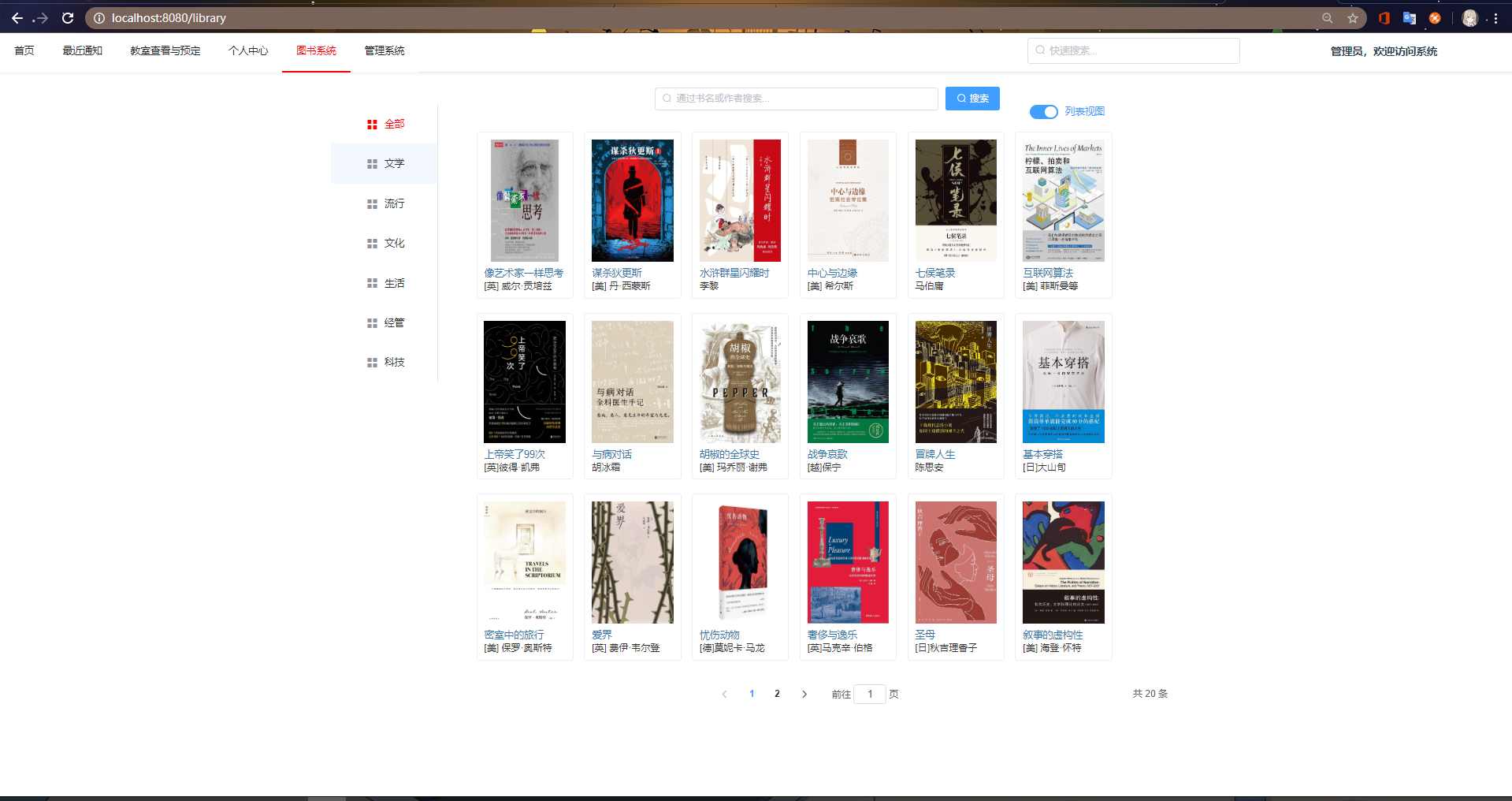The image size is (1512, 801).
Task: Click the author name 马伯庸
Action: (x=929, y=286)
